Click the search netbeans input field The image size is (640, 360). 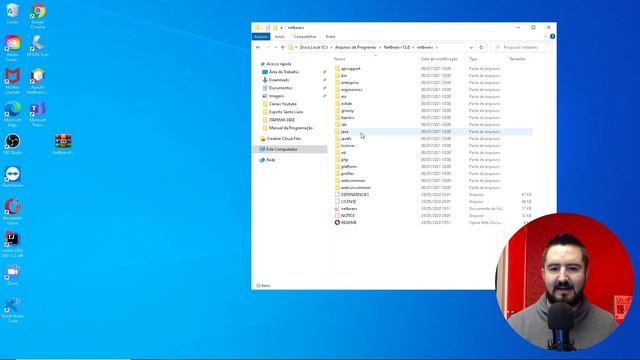coord(522,47)
